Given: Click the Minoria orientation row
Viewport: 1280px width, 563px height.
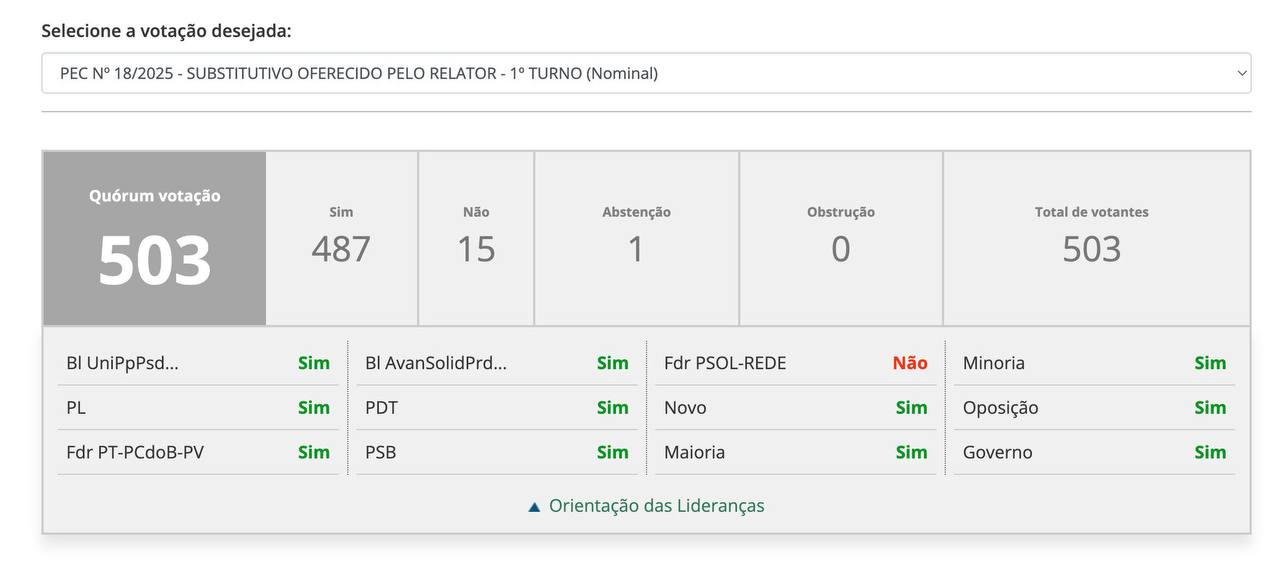Looking at the screenshot, I should pos(1094,363).
